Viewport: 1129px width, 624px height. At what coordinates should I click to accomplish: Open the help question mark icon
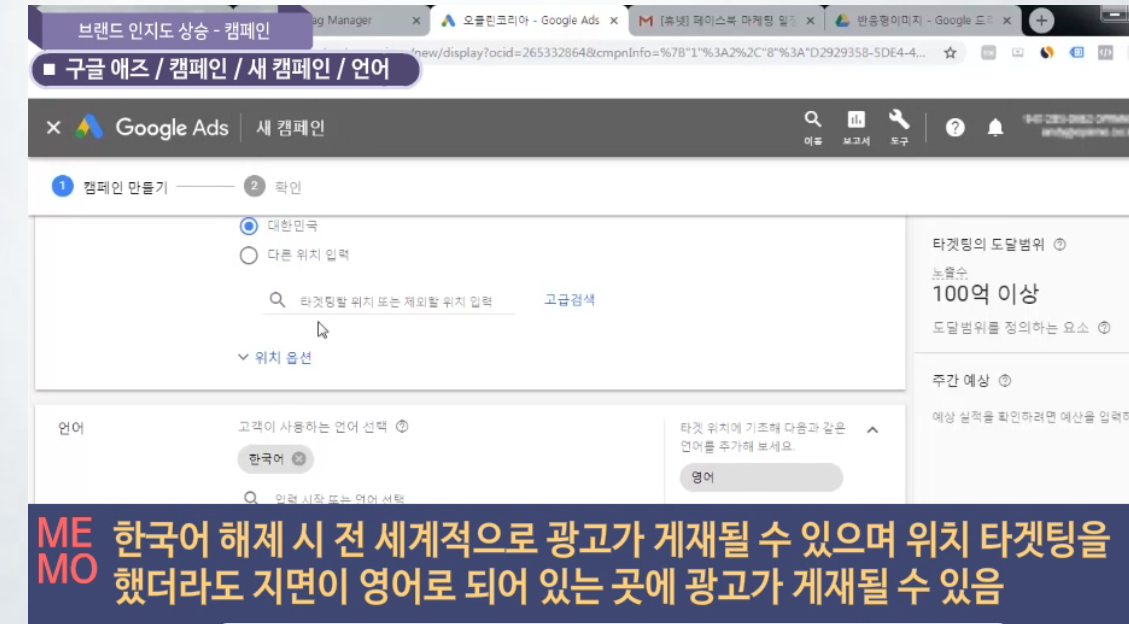[x=955, y=127]
